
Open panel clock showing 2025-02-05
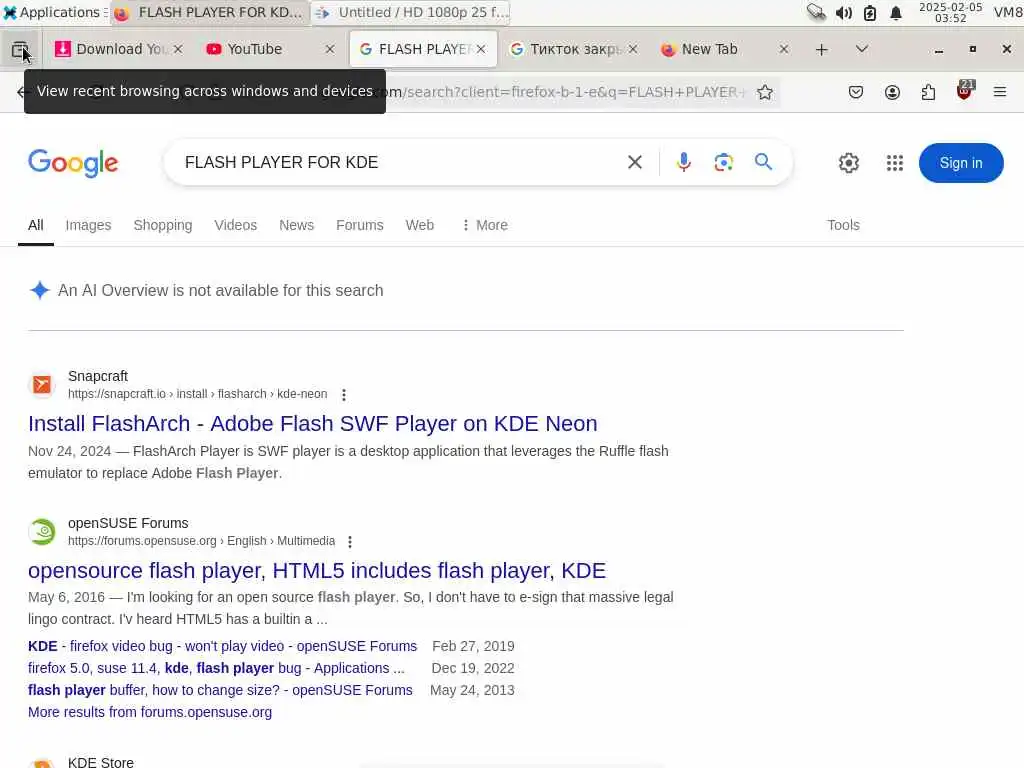[950, 12]
